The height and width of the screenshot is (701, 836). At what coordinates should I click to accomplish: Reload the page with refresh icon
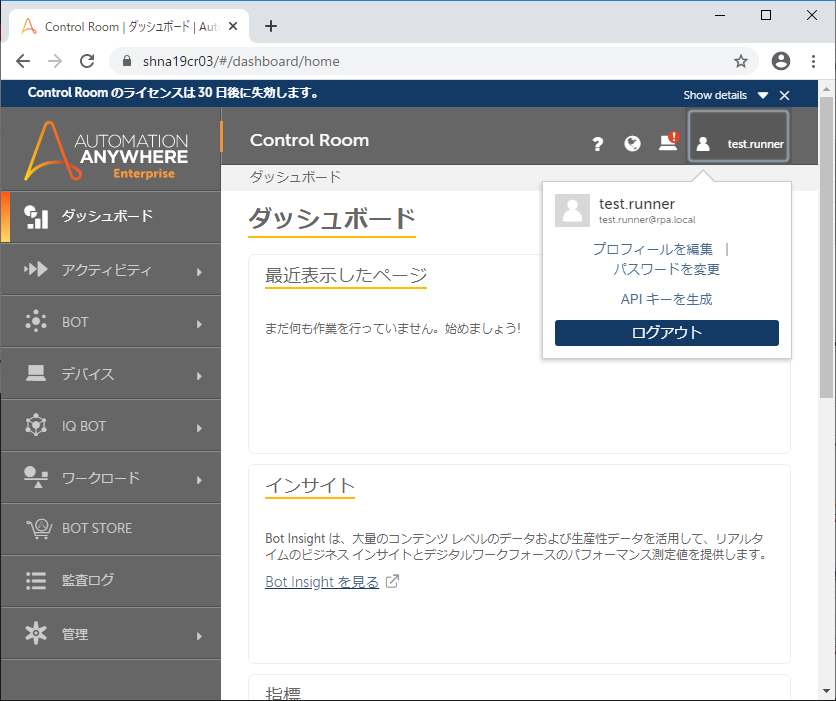point(87,61)
